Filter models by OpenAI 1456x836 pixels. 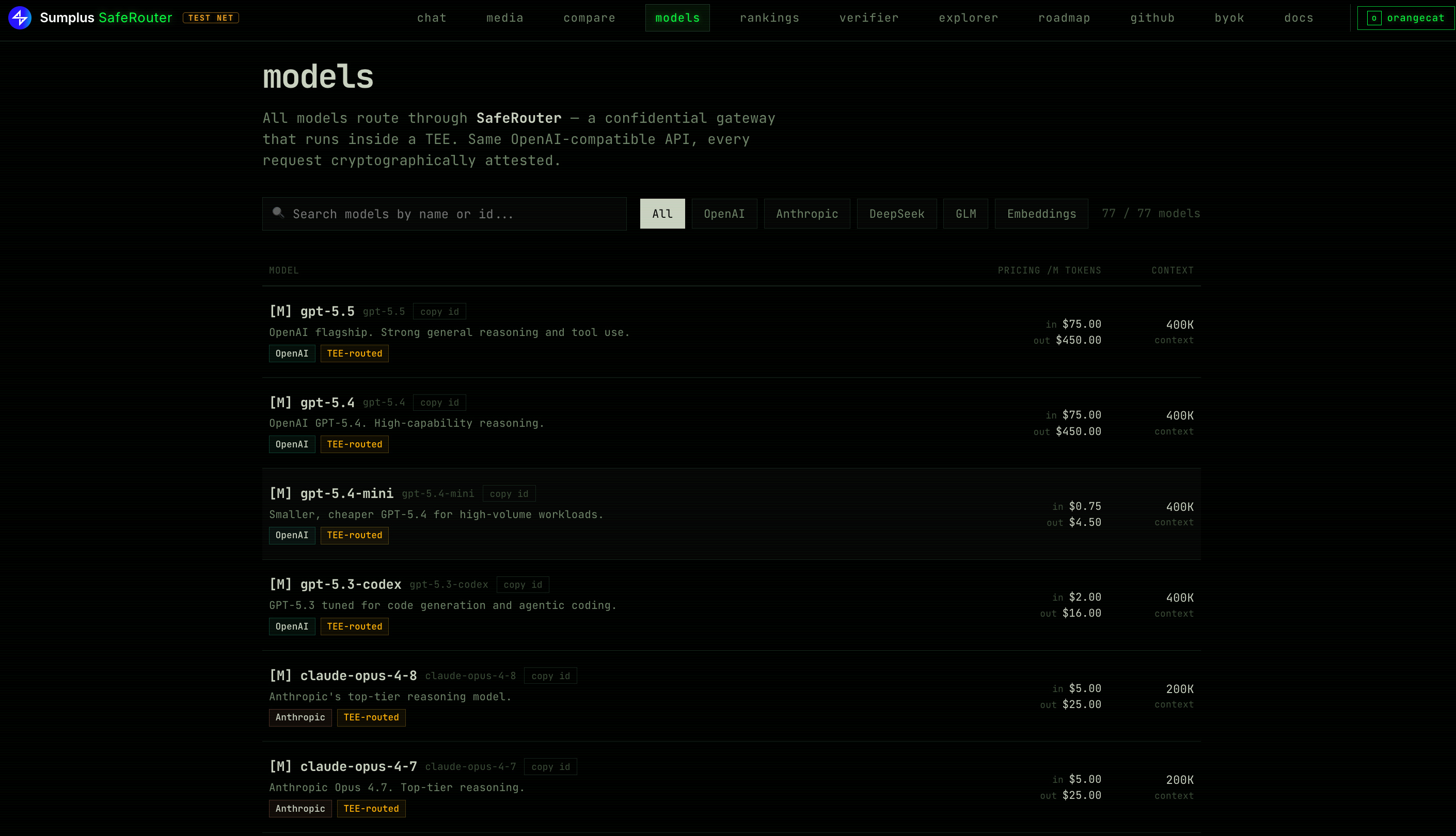pos(724,214)
